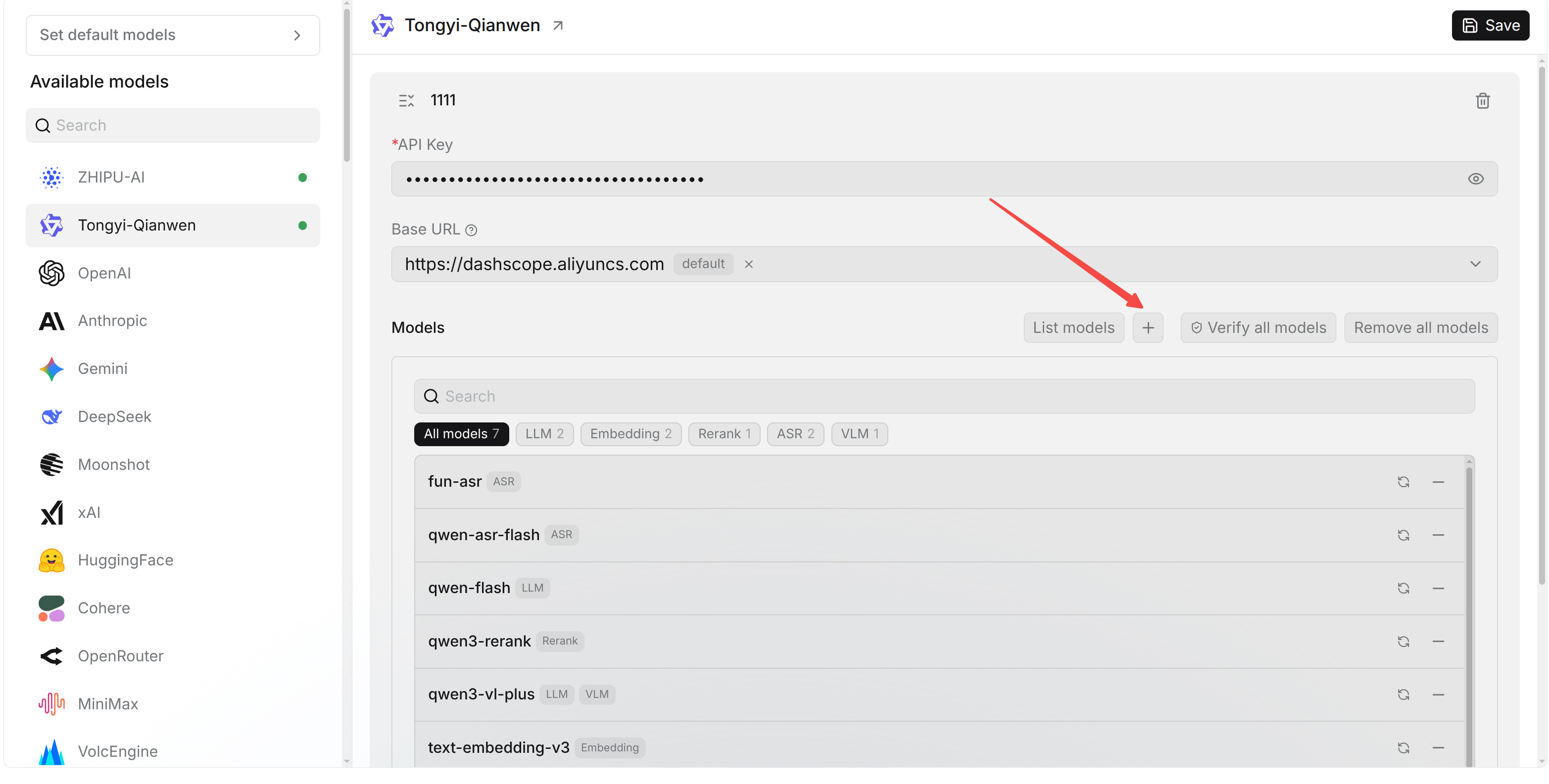This screenshot has height=784, width=1549.
Task: Add a new model with plus button
Action: pos(1148,328)
